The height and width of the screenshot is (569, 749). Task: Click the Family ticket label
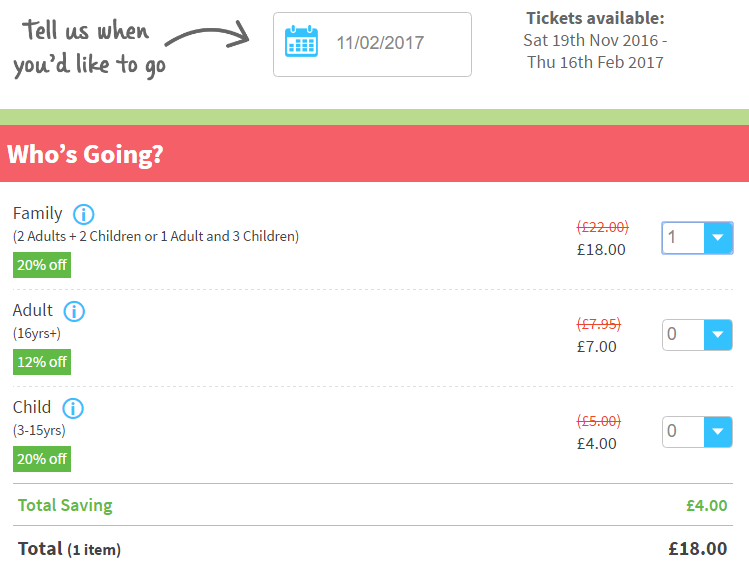coord(38,214)
